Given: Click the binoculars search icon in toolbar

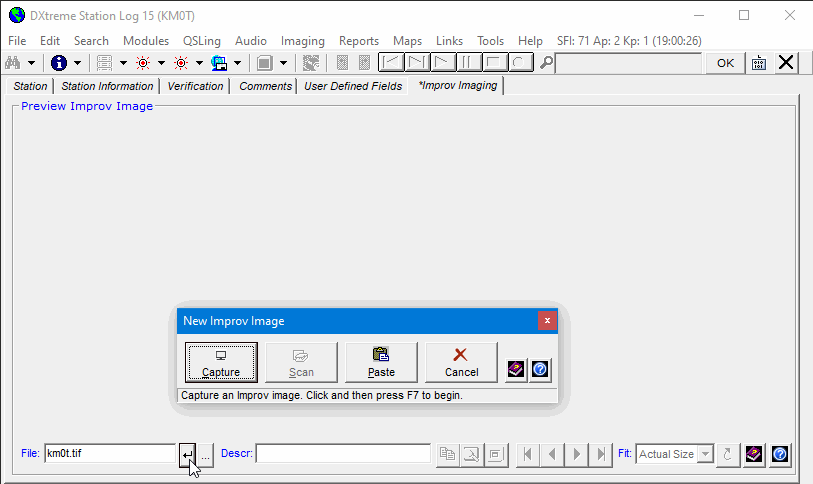Looking at the screenshot, I should [12, 63].
